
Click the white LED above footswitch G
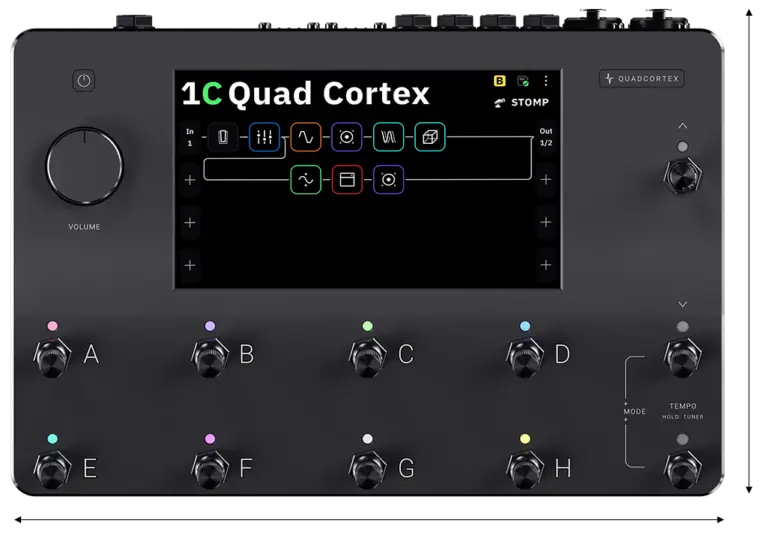pyautogui.click(x=368, y=439)
